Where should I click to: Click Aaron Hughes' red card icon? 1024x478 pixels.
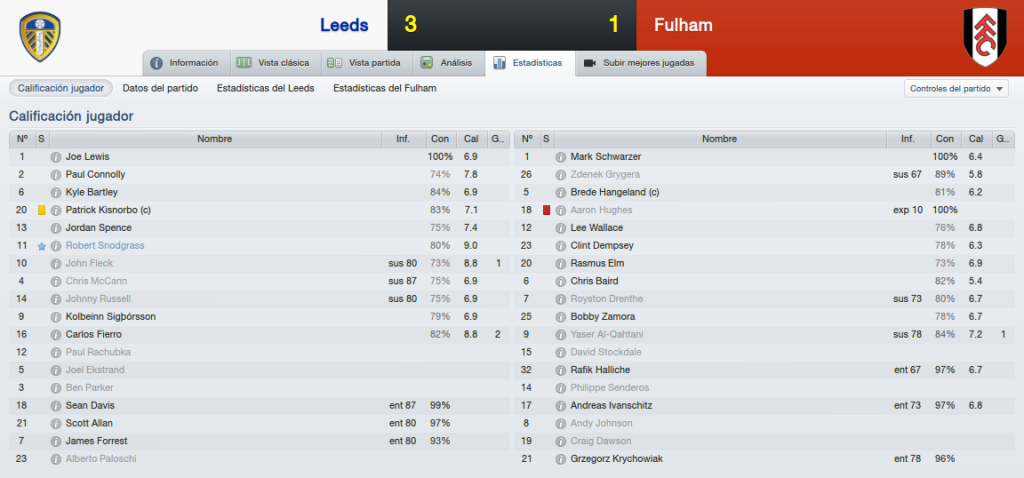(547, 210)
